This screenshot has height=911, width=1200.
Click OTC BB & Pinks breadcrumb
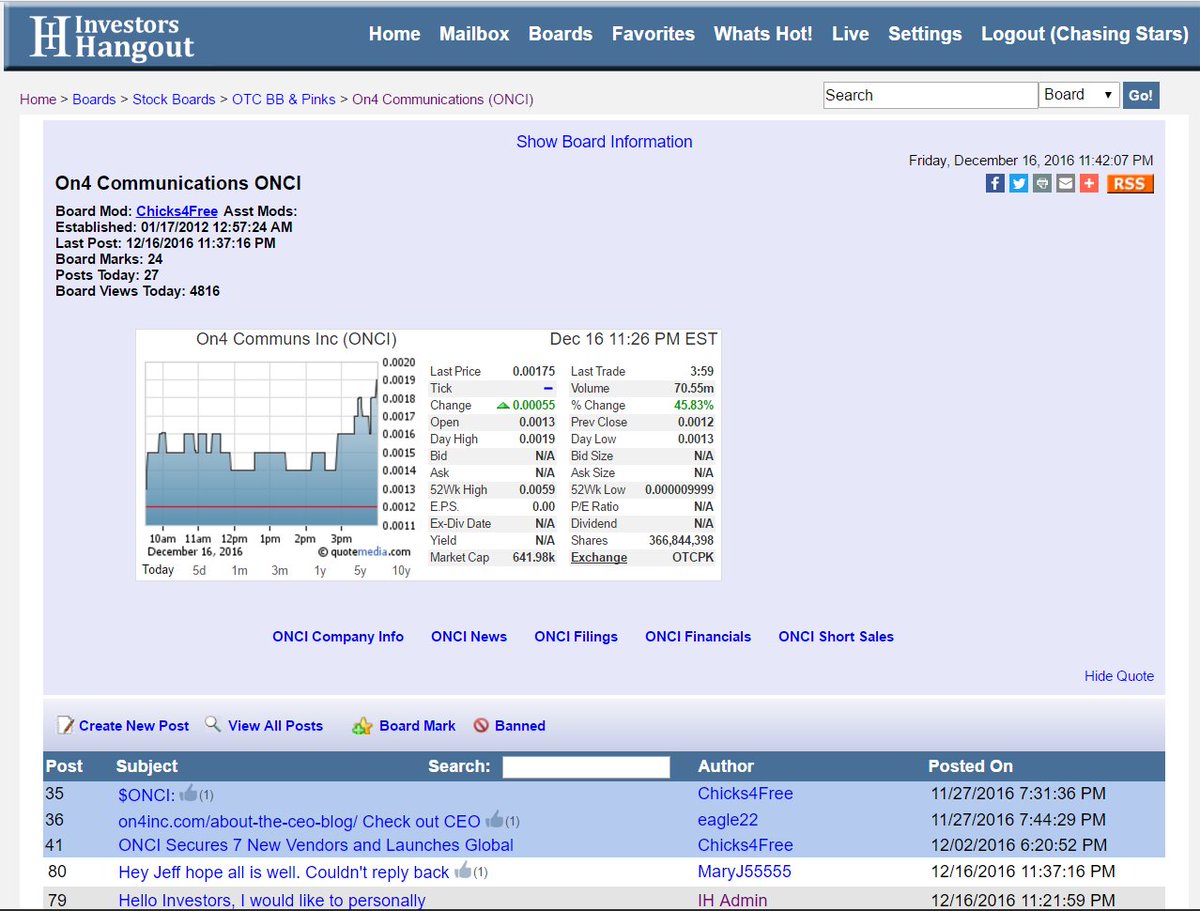click(284, 99)
